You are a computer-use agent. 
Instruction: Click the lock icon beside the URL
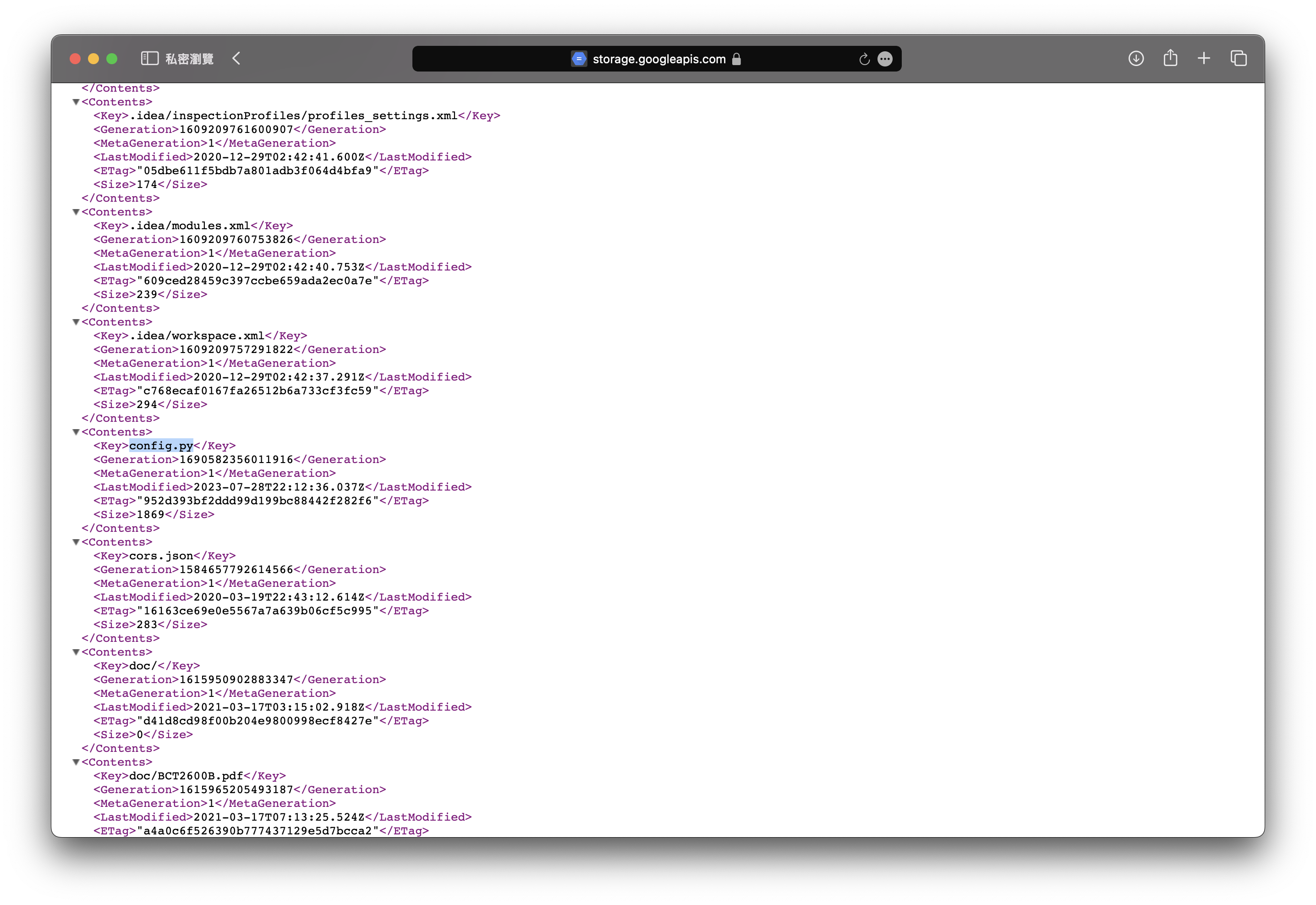tap(736, 59)
